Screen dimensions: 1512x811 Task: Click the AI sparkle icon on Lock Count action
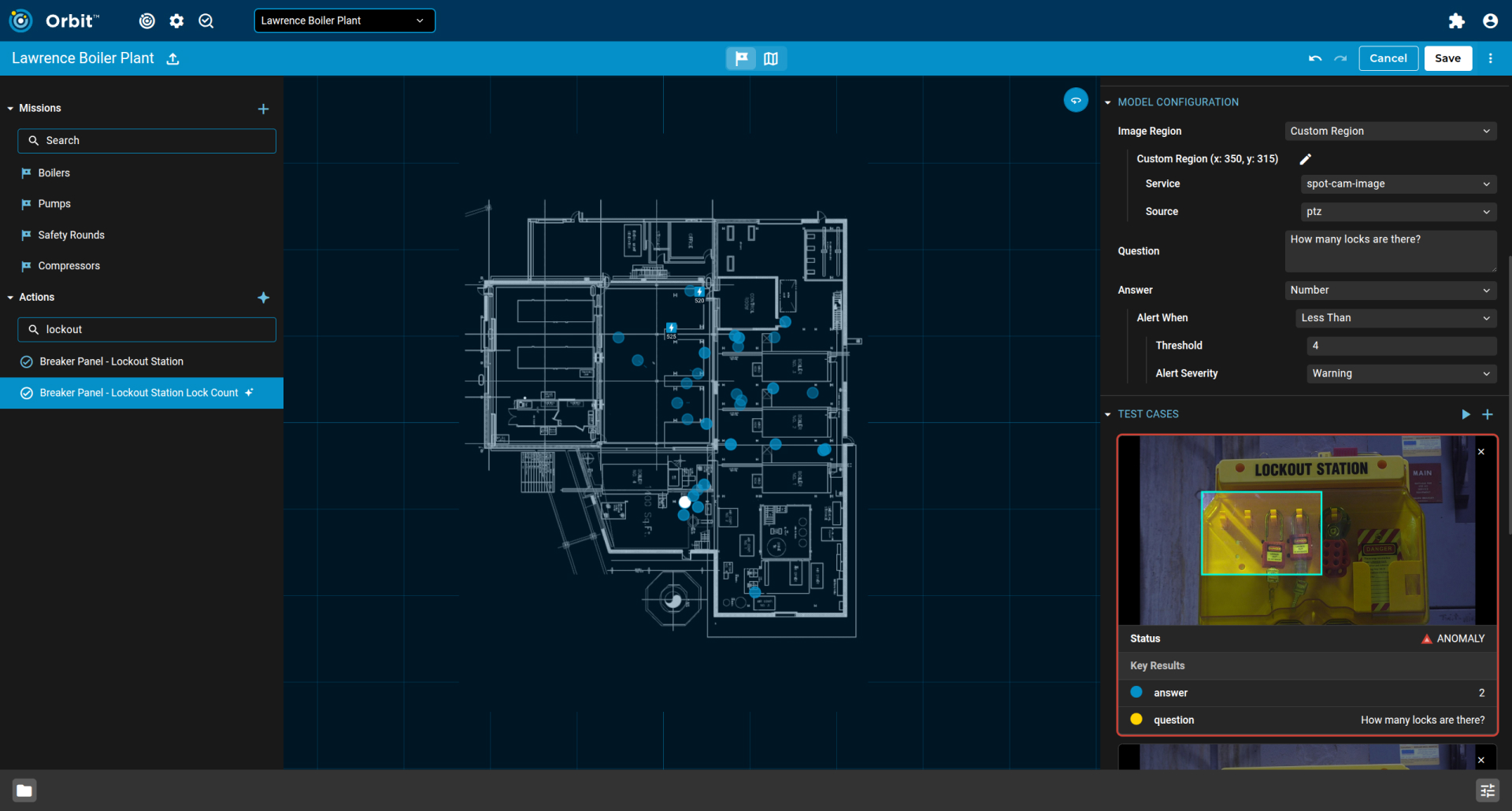point(250,392)
